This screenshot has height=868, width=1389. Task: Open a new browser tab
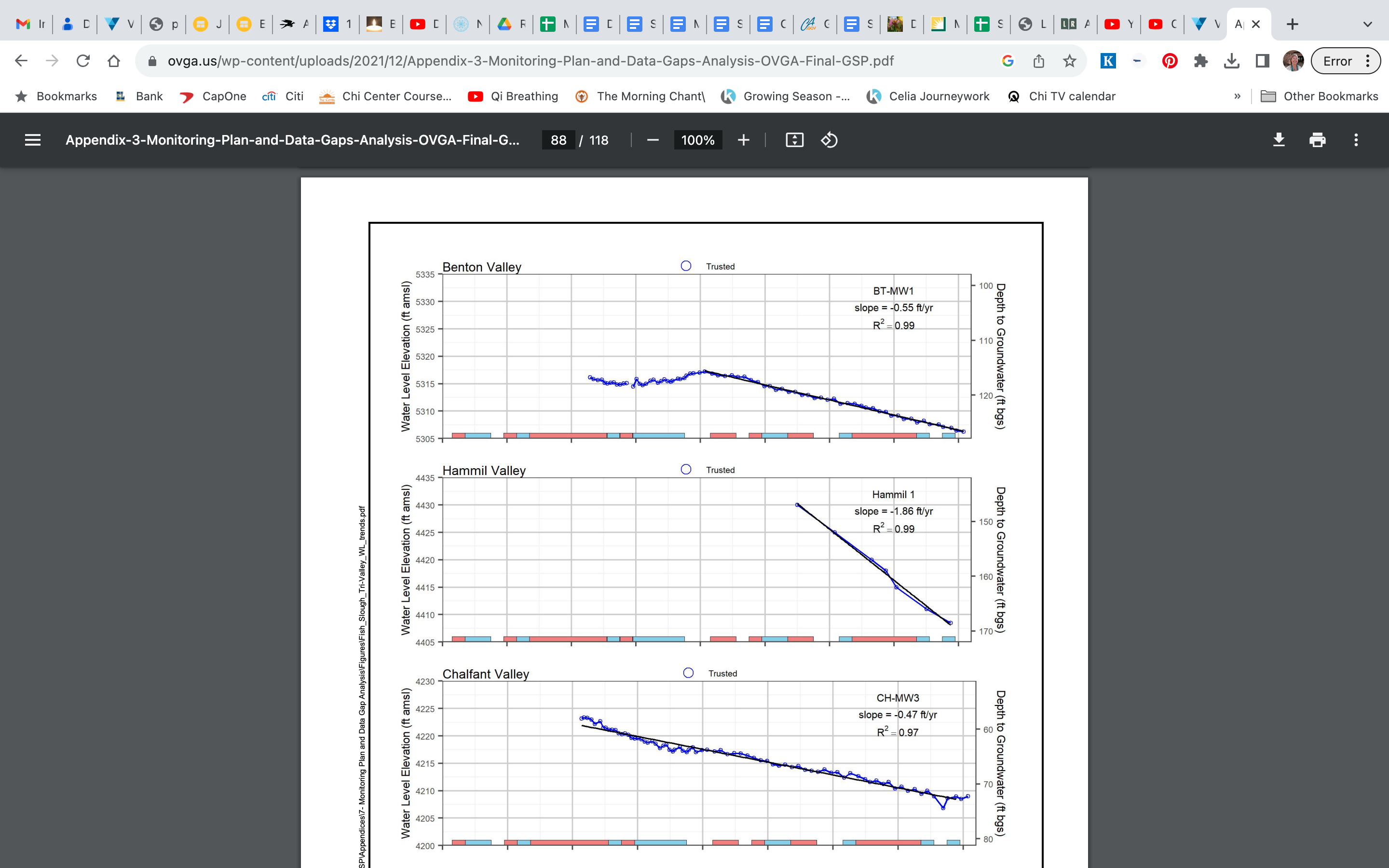(x=1292, y=24)
